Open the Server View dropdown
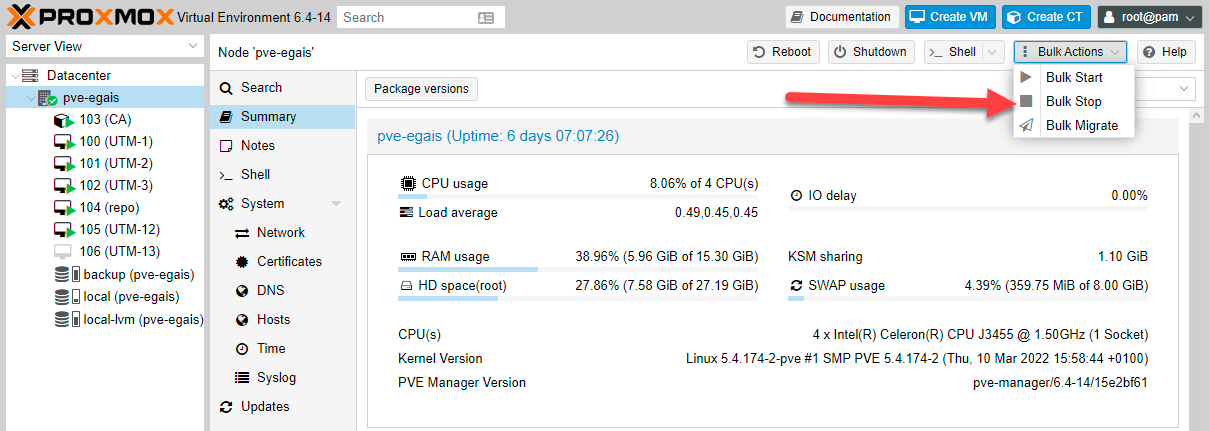 [193, 47]
